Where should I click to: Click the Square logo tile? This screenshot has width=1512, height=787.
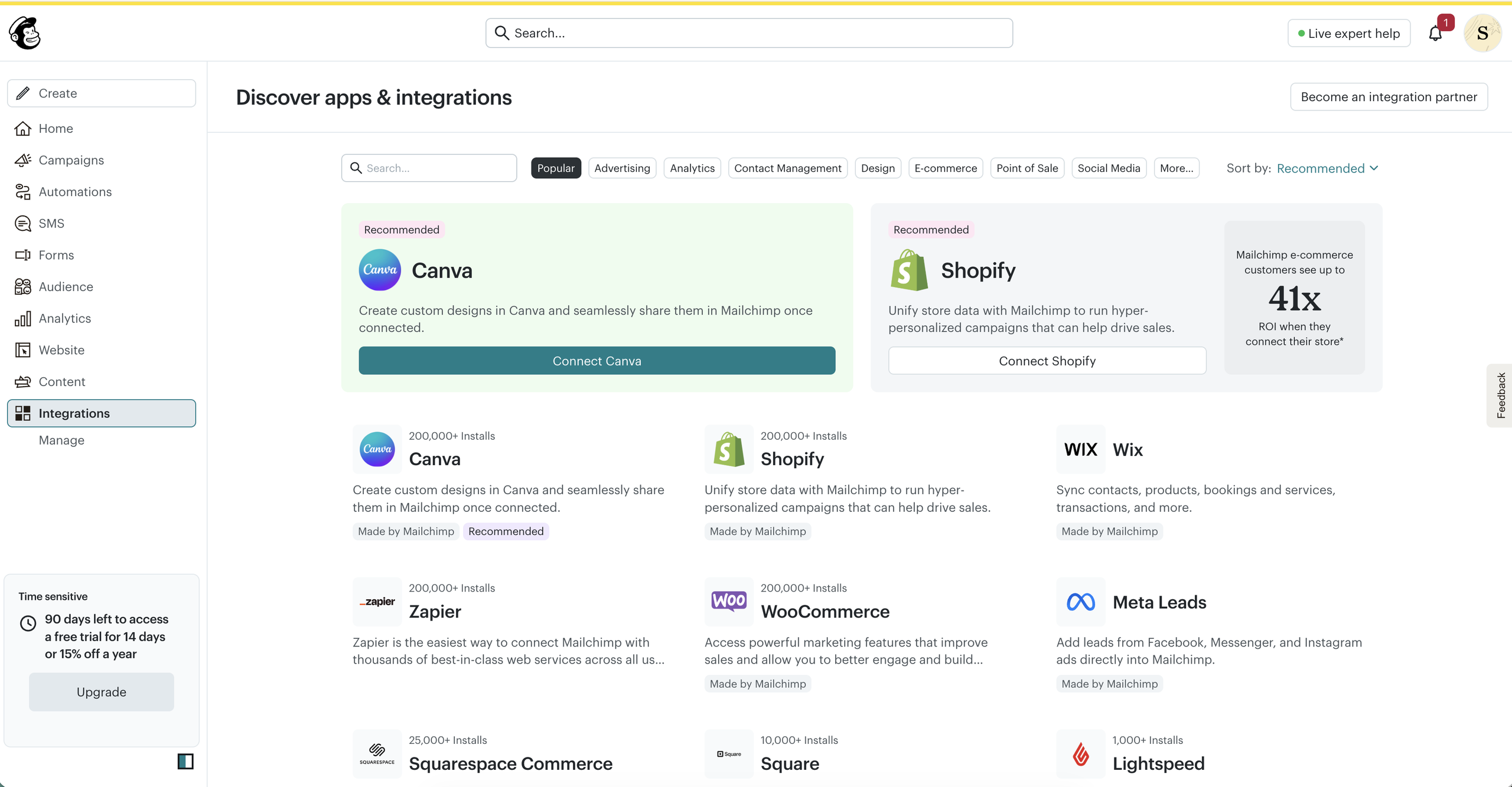pos(729,754)
